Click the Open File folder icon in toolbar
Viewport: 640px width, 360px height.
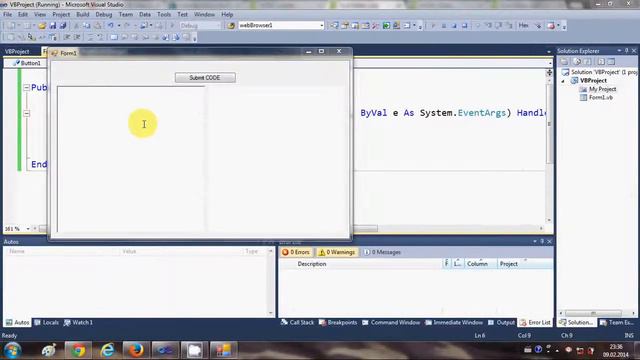[x=42, y=25]
